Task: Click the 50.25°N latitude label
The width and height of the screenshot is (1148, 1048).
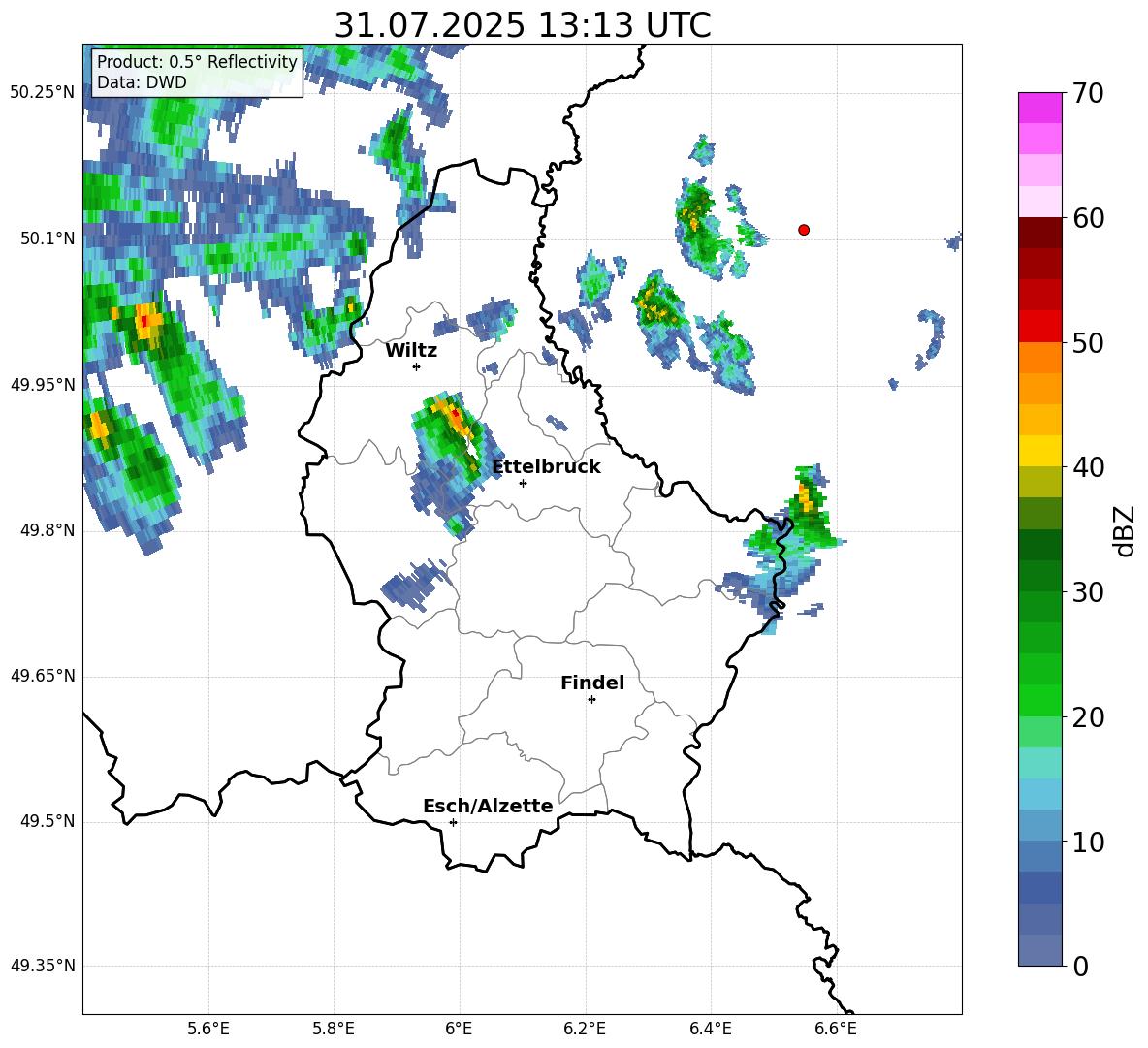Action: tap(43, 93)
